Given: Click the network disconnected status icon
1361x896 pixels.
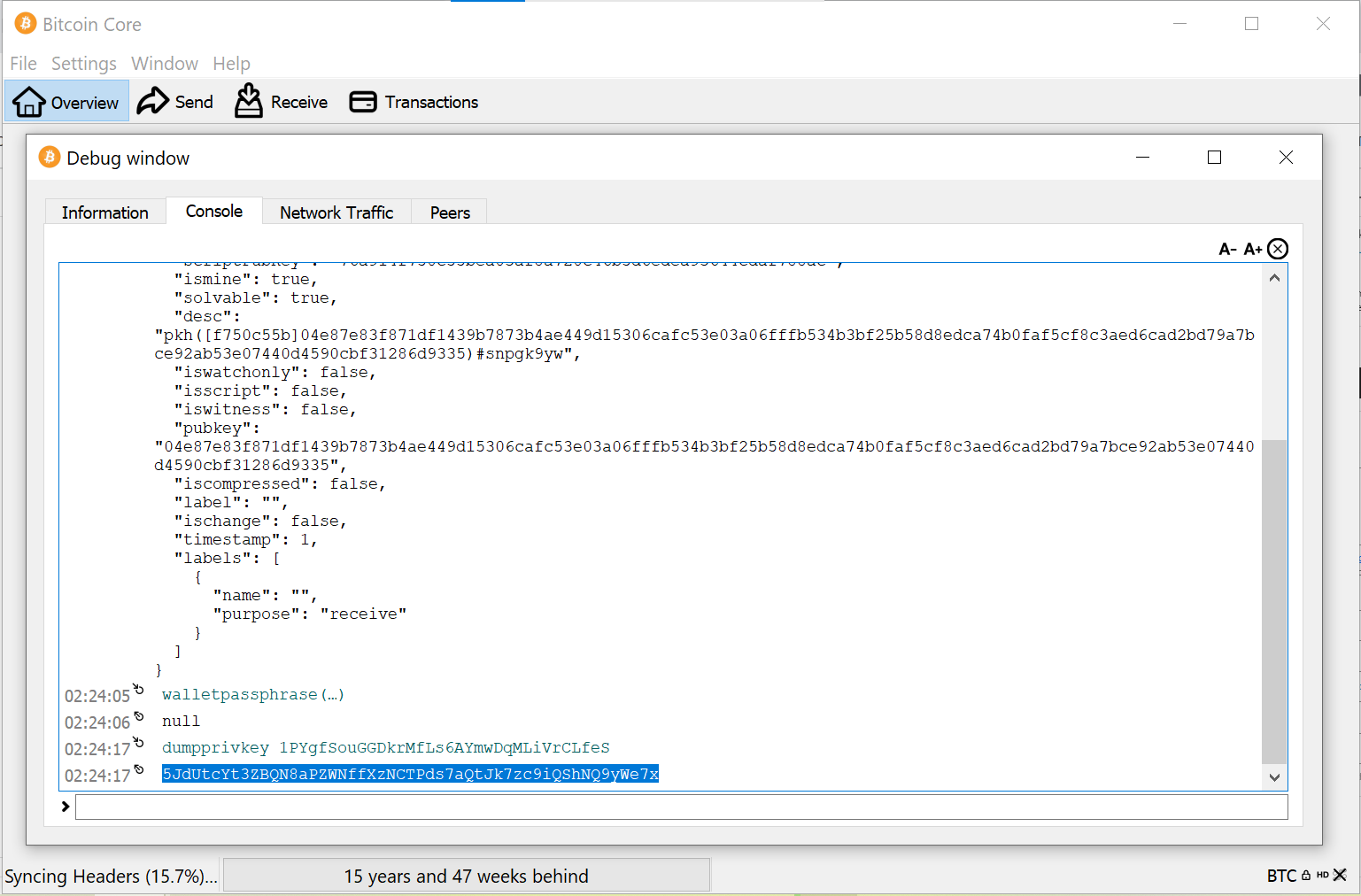Looking at the screenshot, I should pos(1340,875).
